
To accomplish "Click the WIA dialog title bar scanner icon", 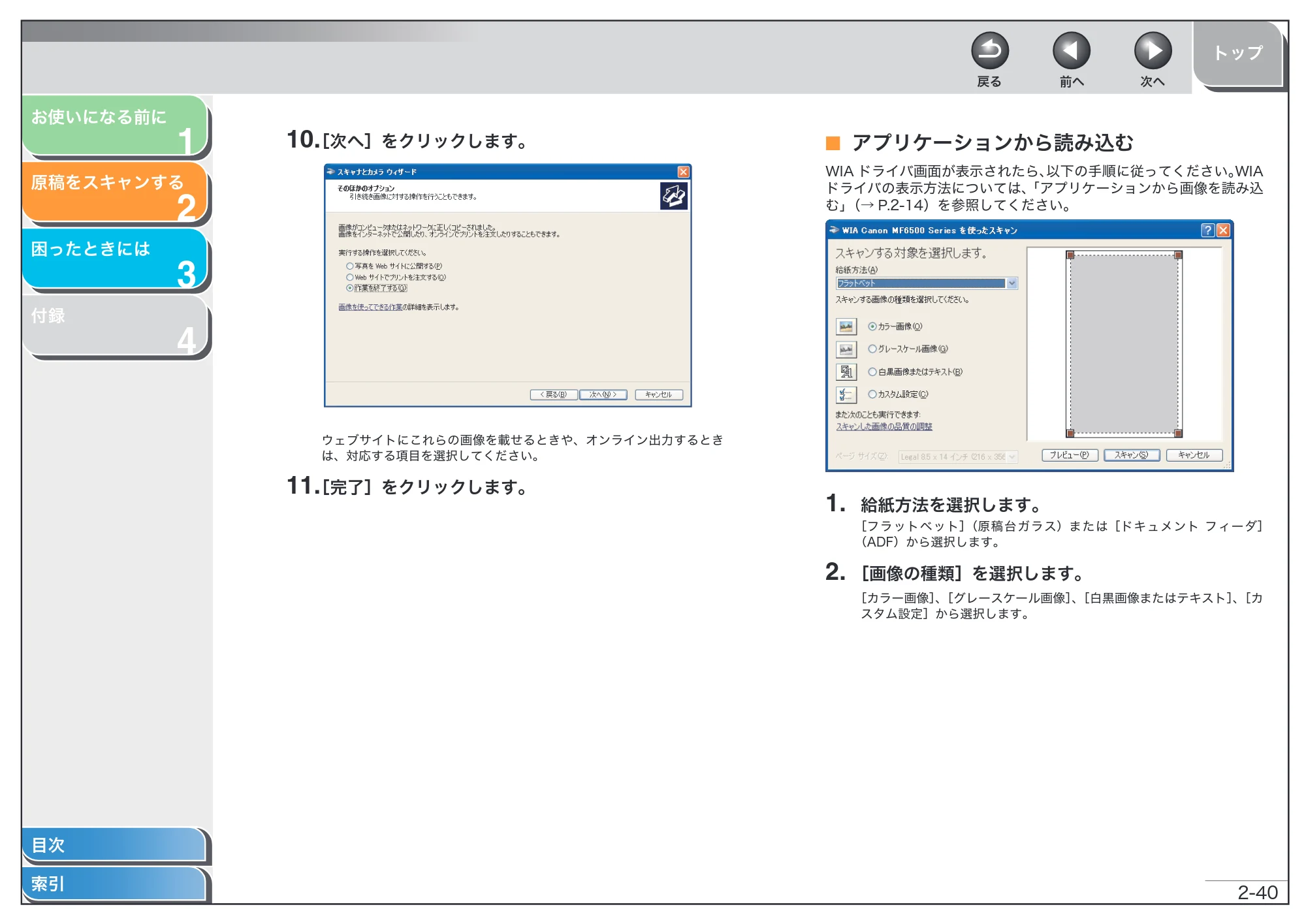I will [834, 230].
